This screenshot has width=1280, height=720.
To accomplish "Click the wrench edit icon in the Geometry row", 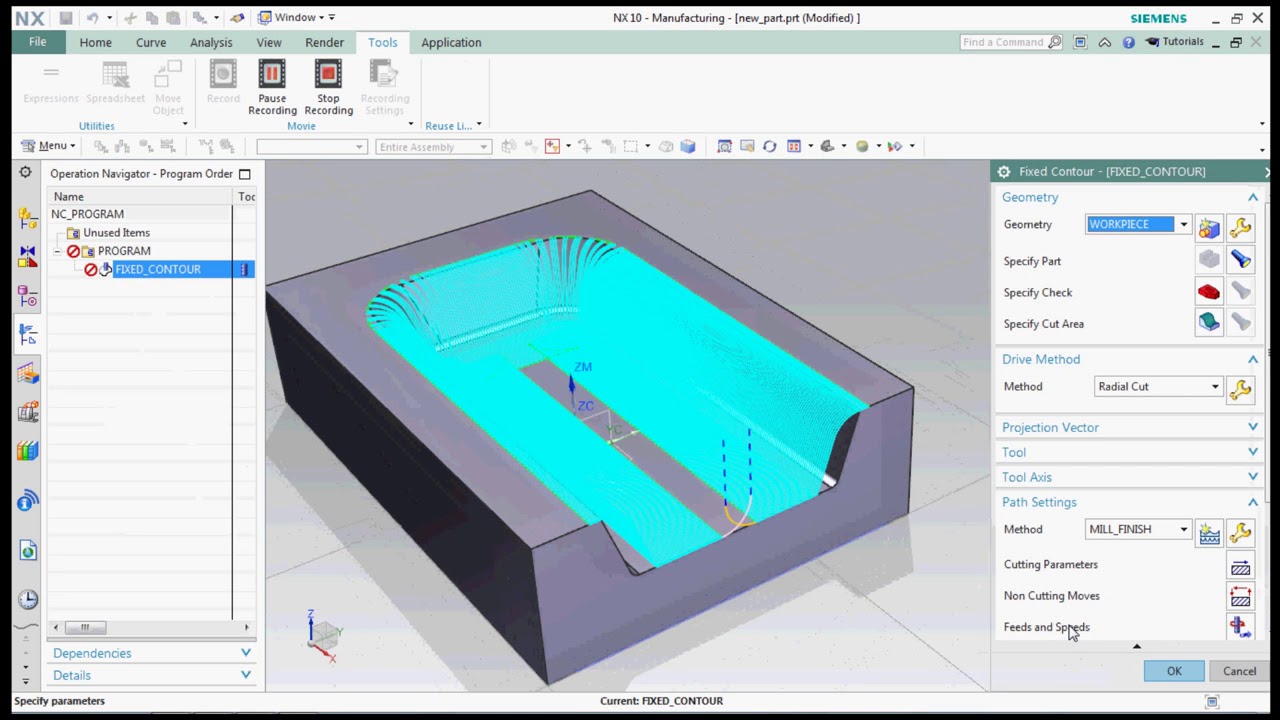I will tap(1240, 228).
